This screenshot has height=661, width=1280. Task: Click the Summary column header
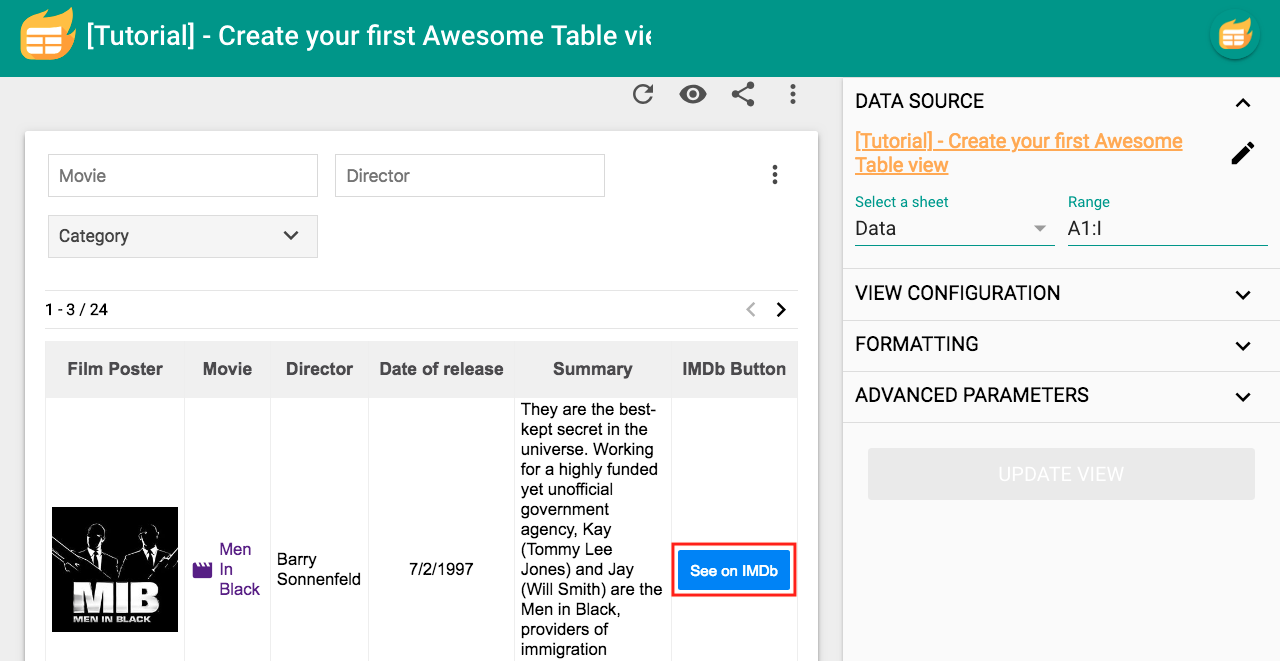[x=592, y=369]
